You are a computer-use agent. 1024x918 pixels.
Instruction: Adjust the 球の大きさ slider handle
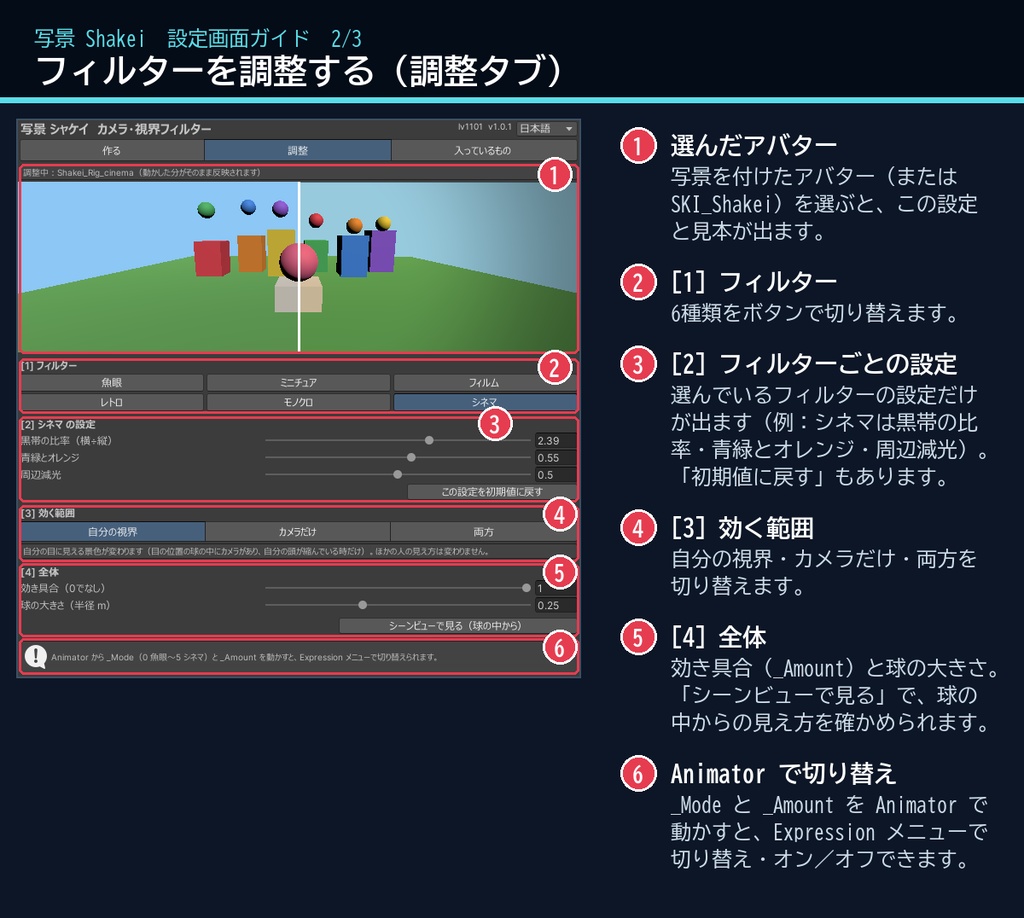click(x=362, y=605)
